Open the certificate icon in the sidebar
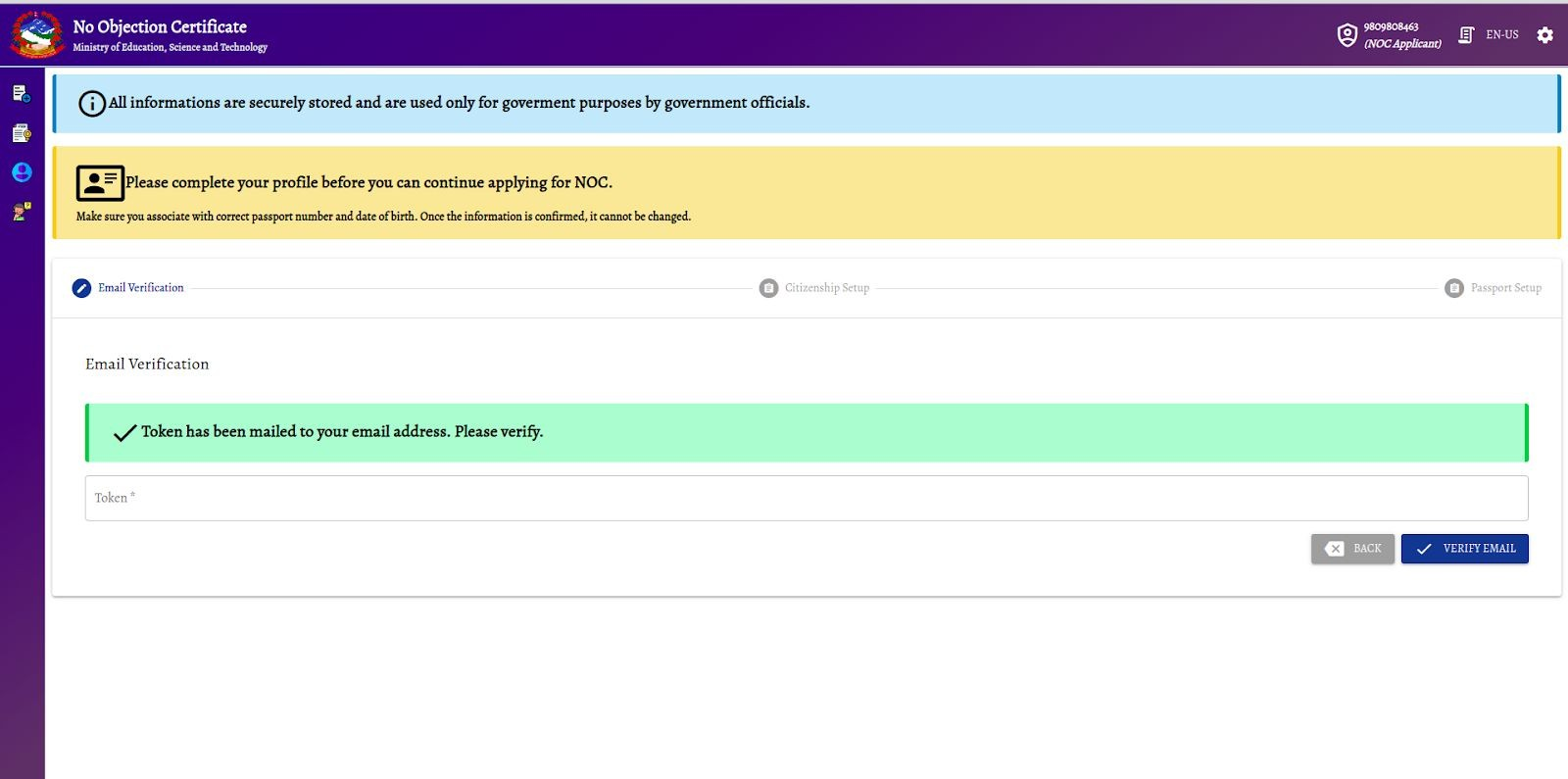The width and height of the screenshot is (1568, 779). point(22,133)
